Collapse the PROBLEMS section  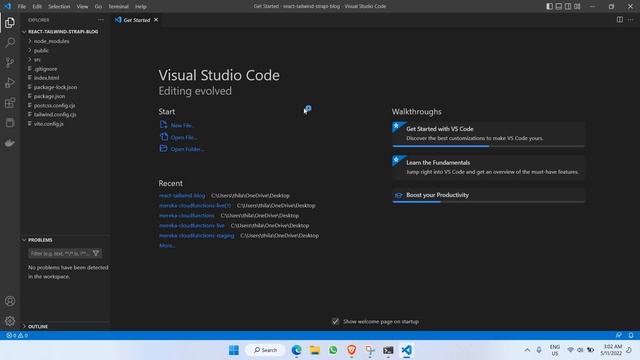click(x=65, y=240)
